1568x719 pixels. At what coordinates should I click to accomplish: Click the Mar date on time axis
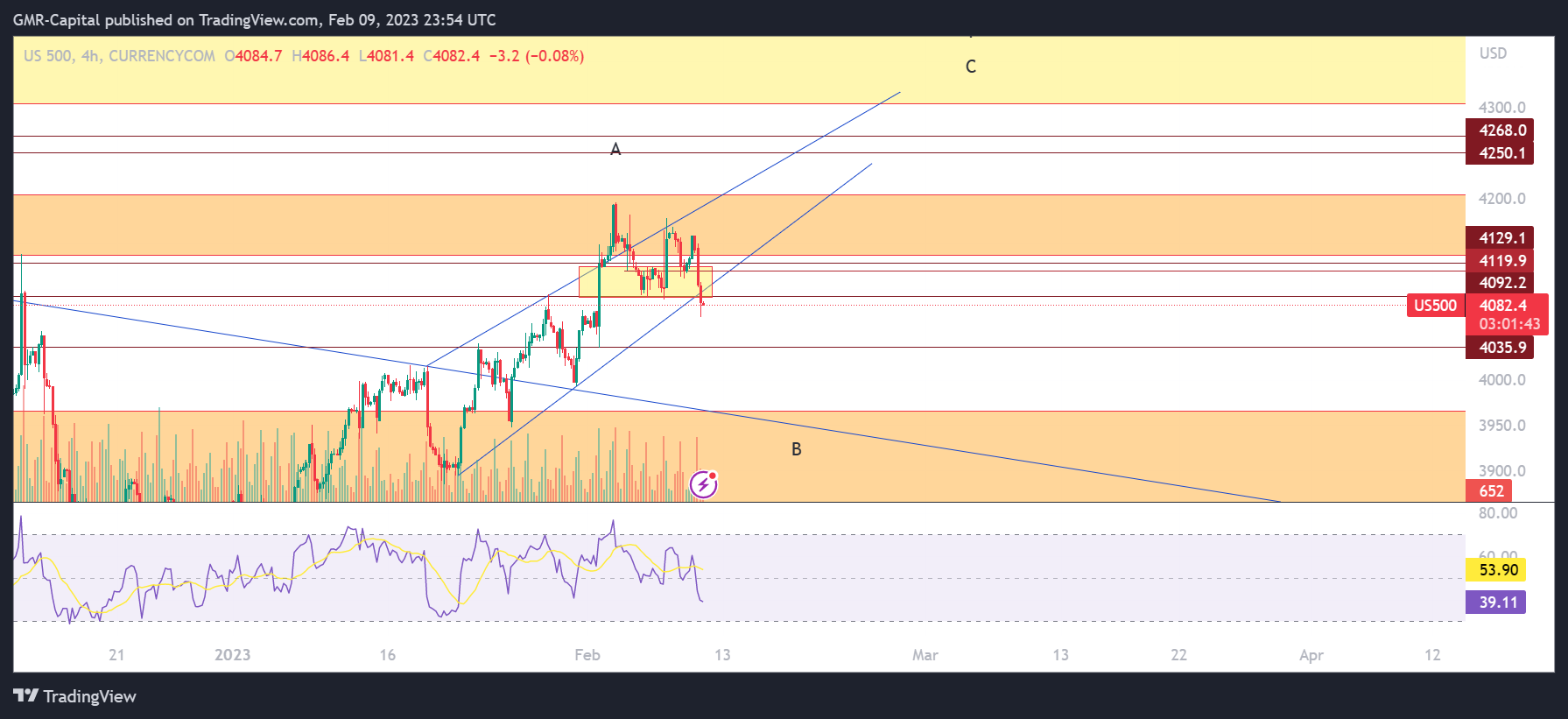(925, 655)
